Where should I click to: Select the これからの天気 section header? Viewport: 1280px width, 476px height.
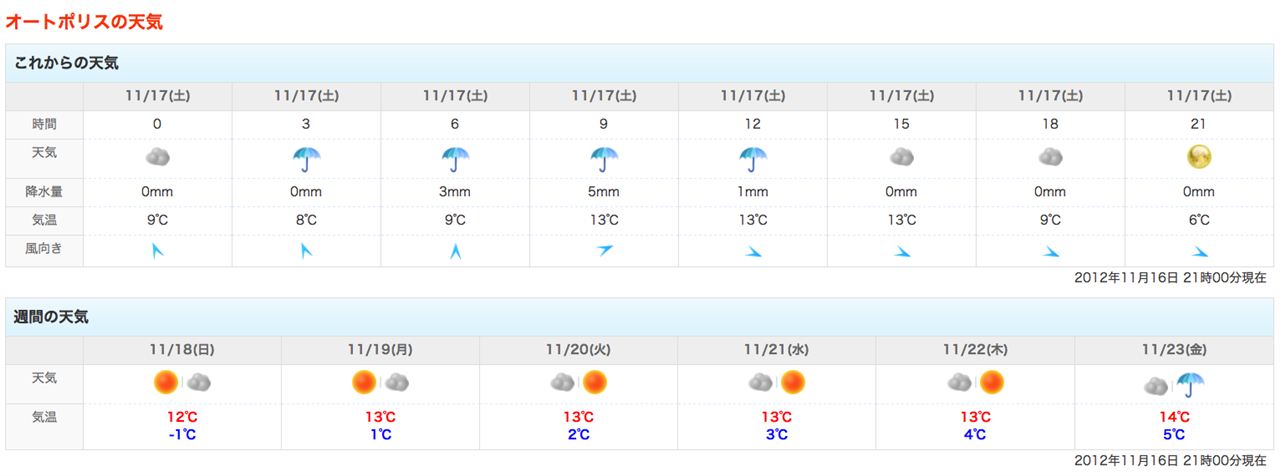(x=66, y=63)
